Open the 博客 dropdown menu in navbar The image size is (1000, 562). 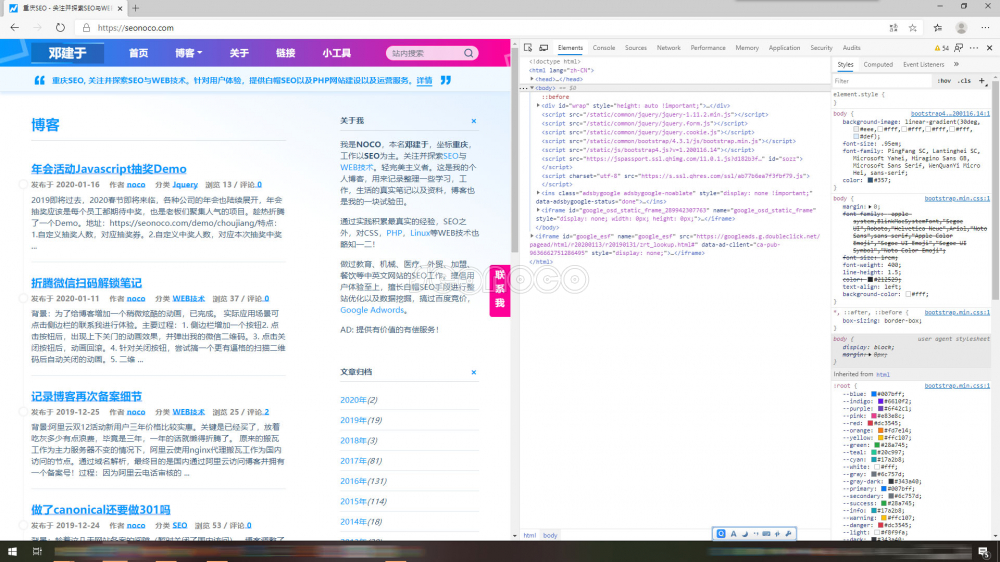pyautogui.click(x=188, y=53)
